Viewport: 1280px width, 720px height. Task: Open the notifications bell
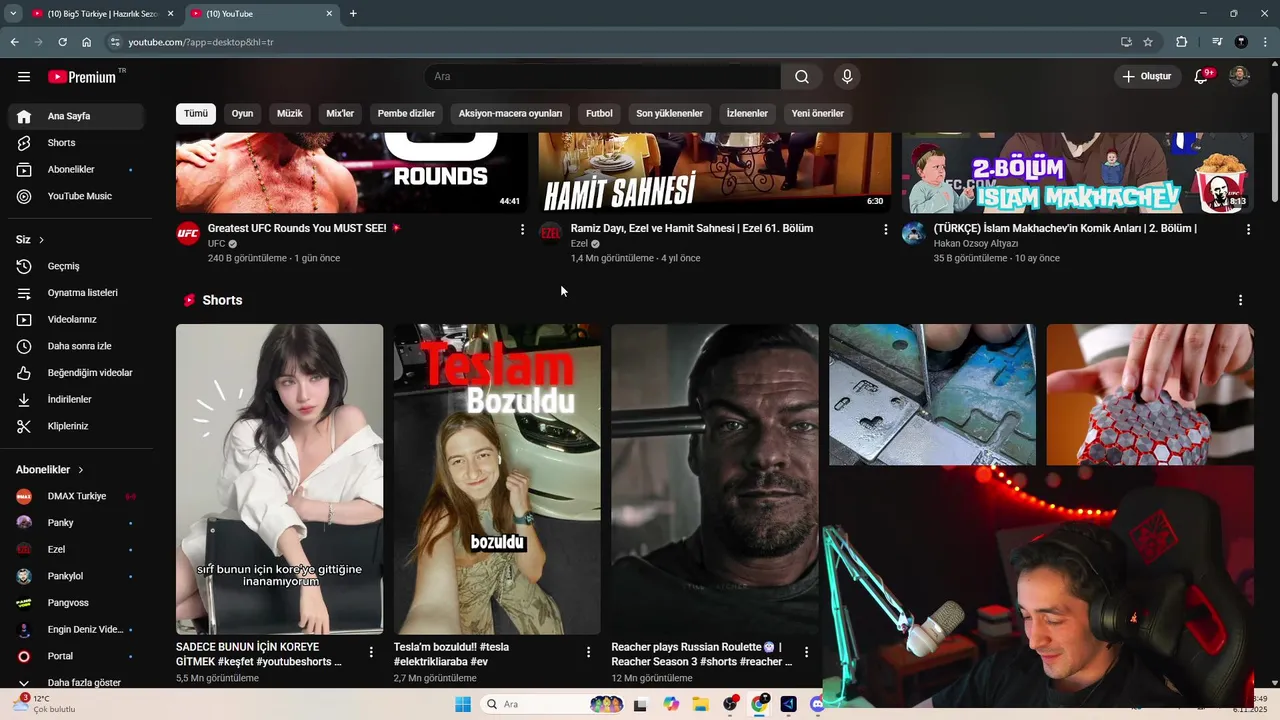[1202, 77]
